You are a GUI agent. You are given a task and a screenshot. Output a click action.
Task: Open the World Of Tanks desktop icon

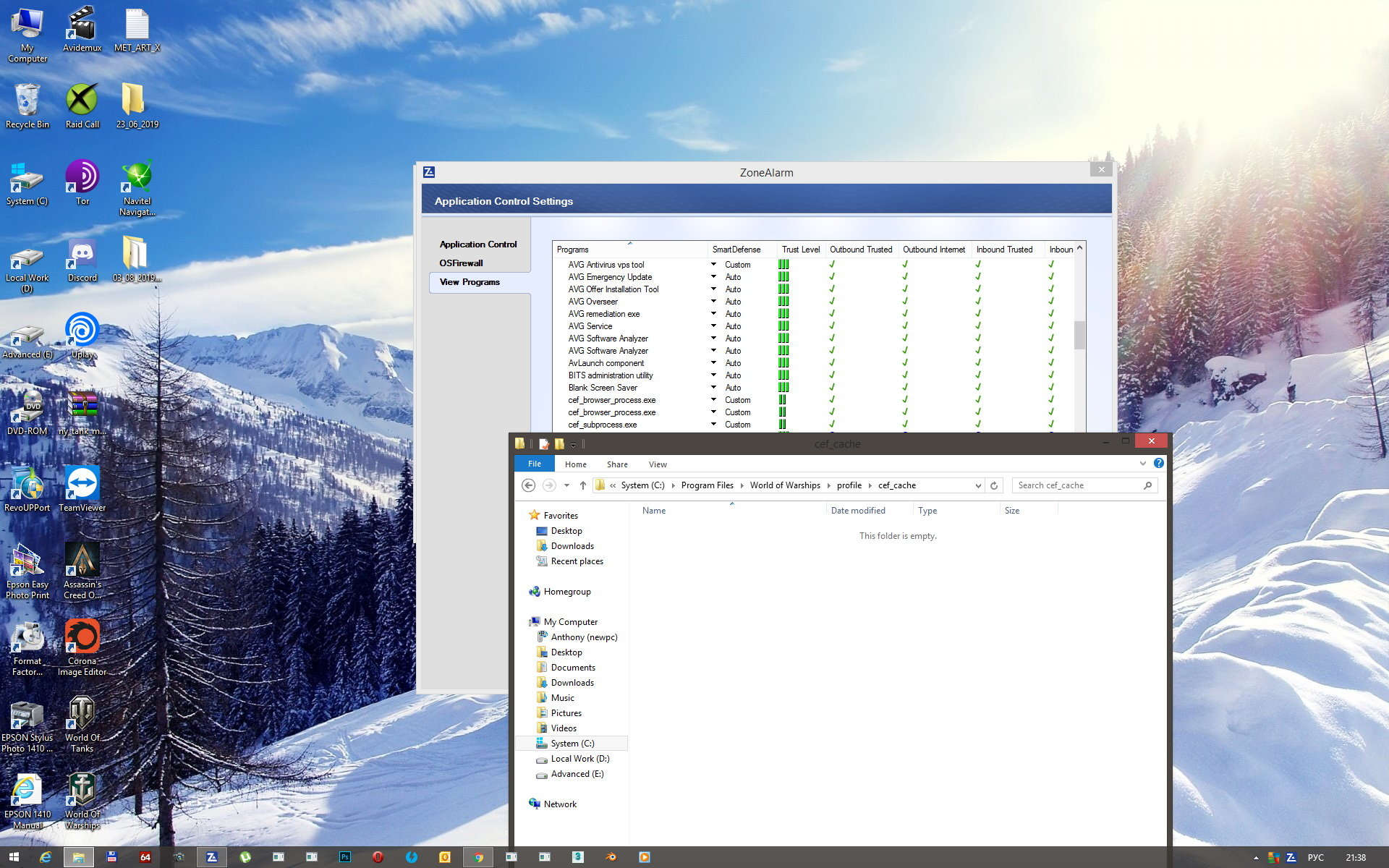point(82,725)
